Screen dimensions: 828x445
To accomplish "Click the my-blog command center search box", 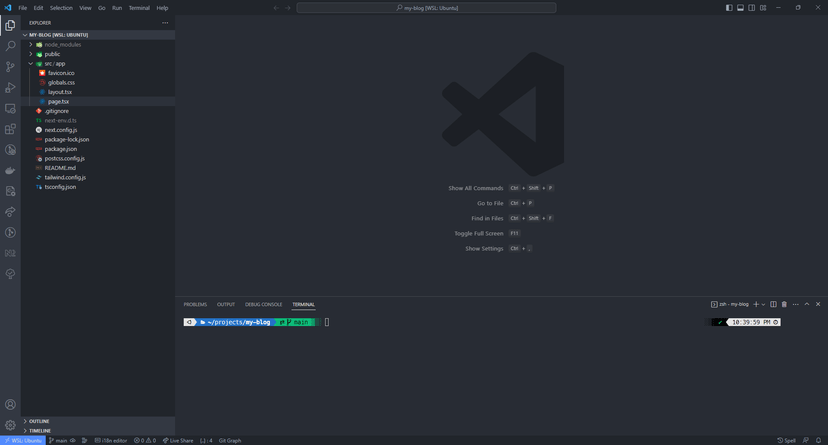I will (x=426, y=8).
